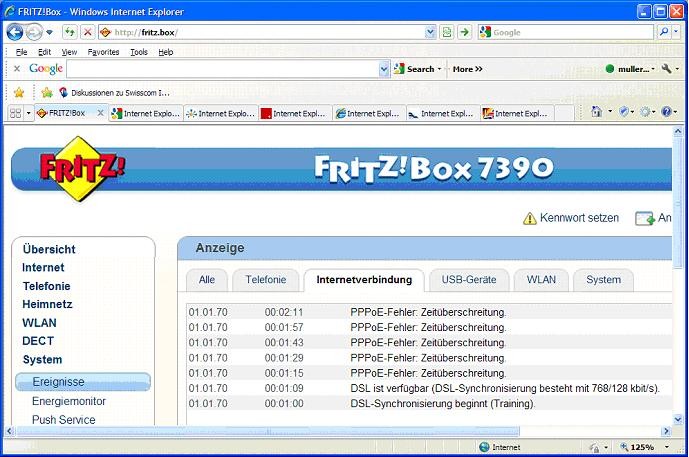Click the Refresh page icon in toolbar
The image size is (689, 457).
pos(70,32)
